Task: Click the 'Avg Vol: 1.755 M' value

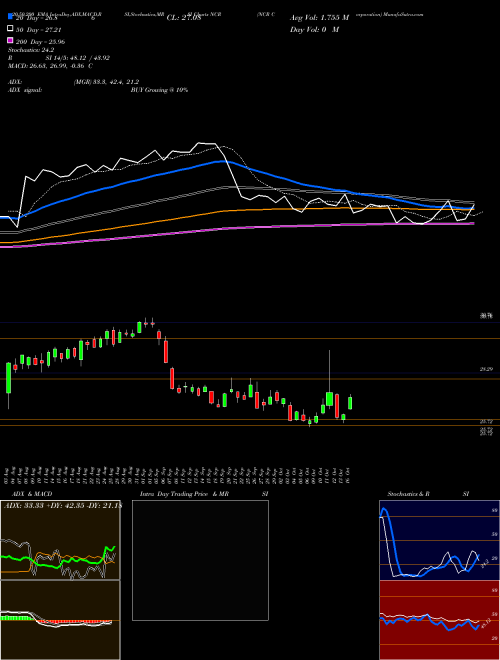Action: click(x=319, y=18)
